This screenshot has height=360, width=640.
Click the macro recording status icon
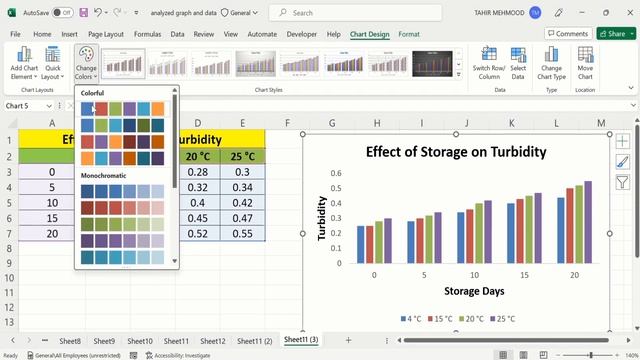point(133,356)
